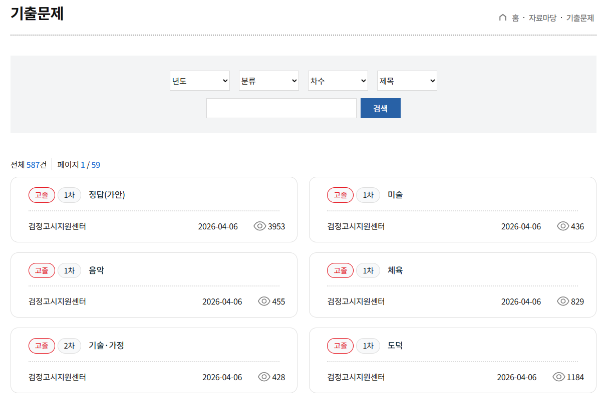Image resolution: width=600 pixels, height=399 pixels.
Task: Click 1차 badge on 도덕 card
Action: tap(368, 346)
